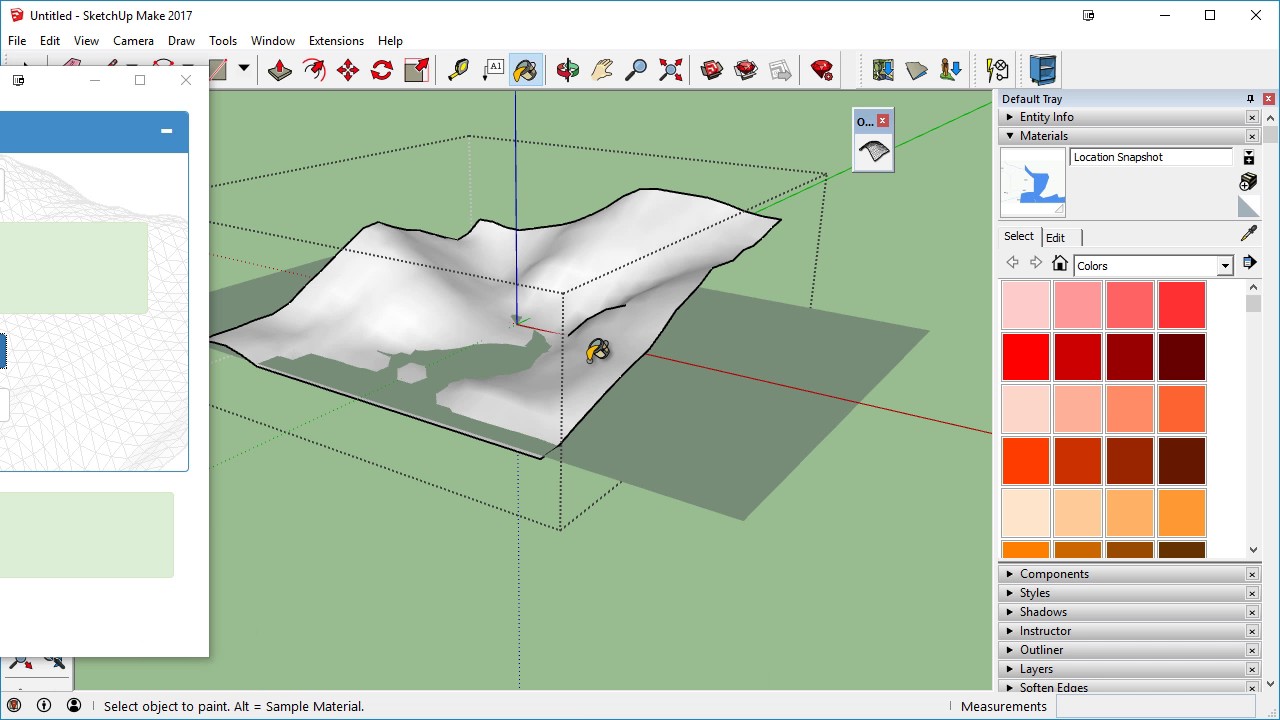Select the Zoom magnifier tool
The height and width of the screenshot is (720, 1280).
tap(636, 70)
